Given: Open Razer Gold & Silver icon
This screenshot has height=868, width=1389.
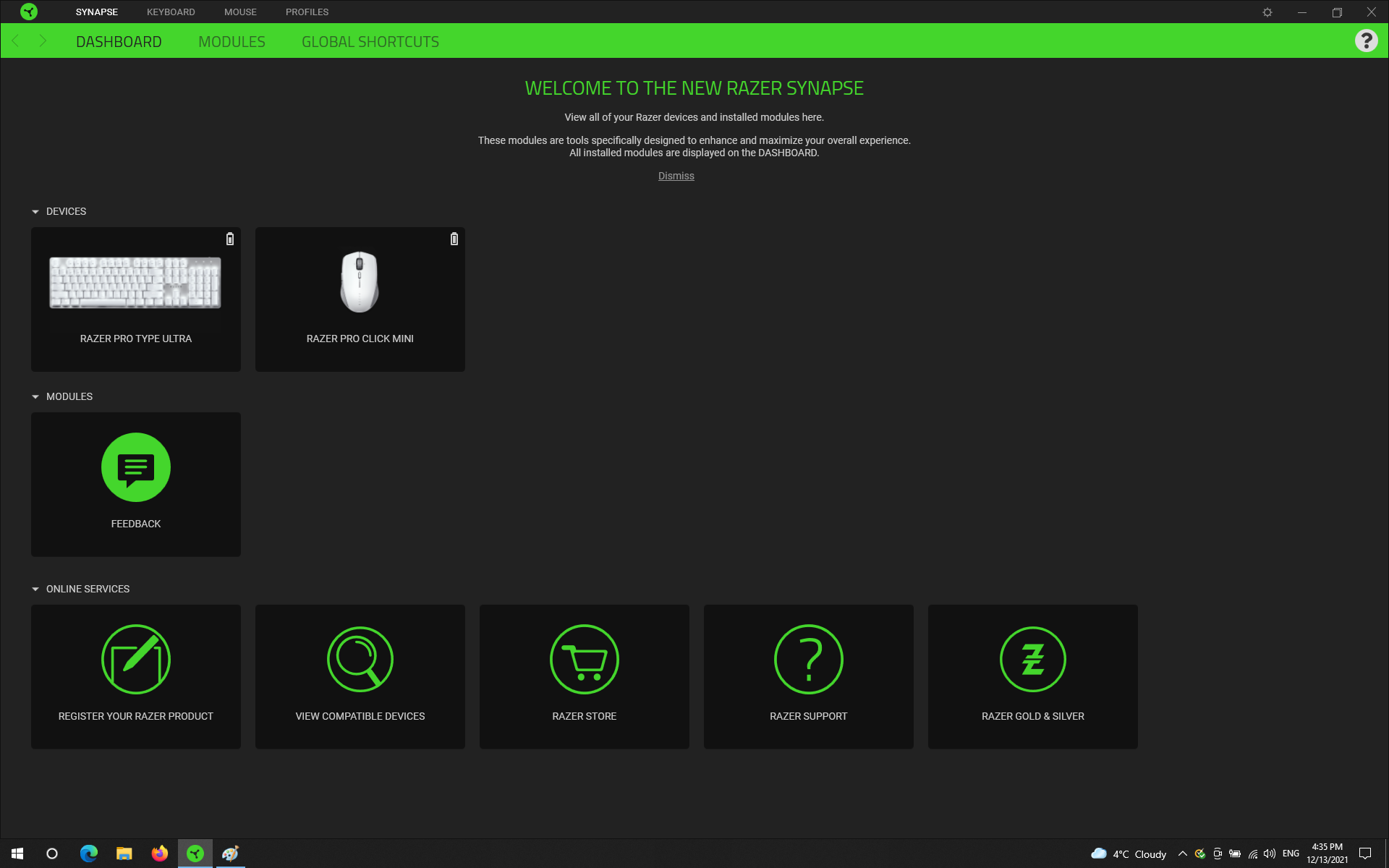Looking at the screenshot, I should [1032, 659].
